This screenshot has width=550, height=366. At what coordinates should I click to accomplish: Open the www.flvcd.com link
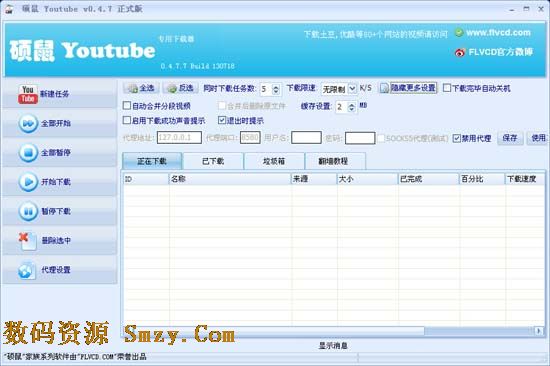click(x=498, y=33)
